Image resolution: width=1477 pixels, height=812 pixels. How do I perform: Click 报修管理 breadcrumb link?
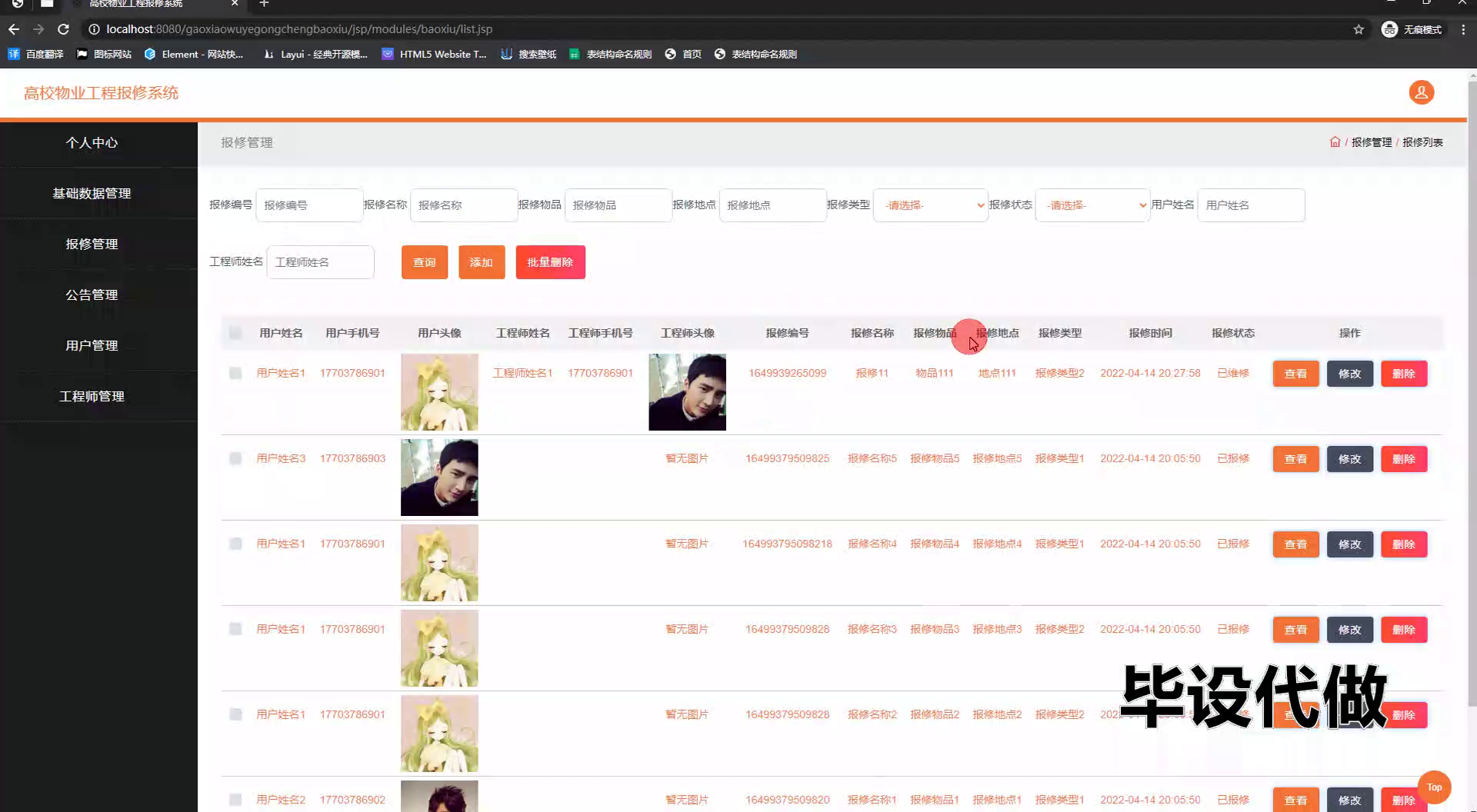1372,142
